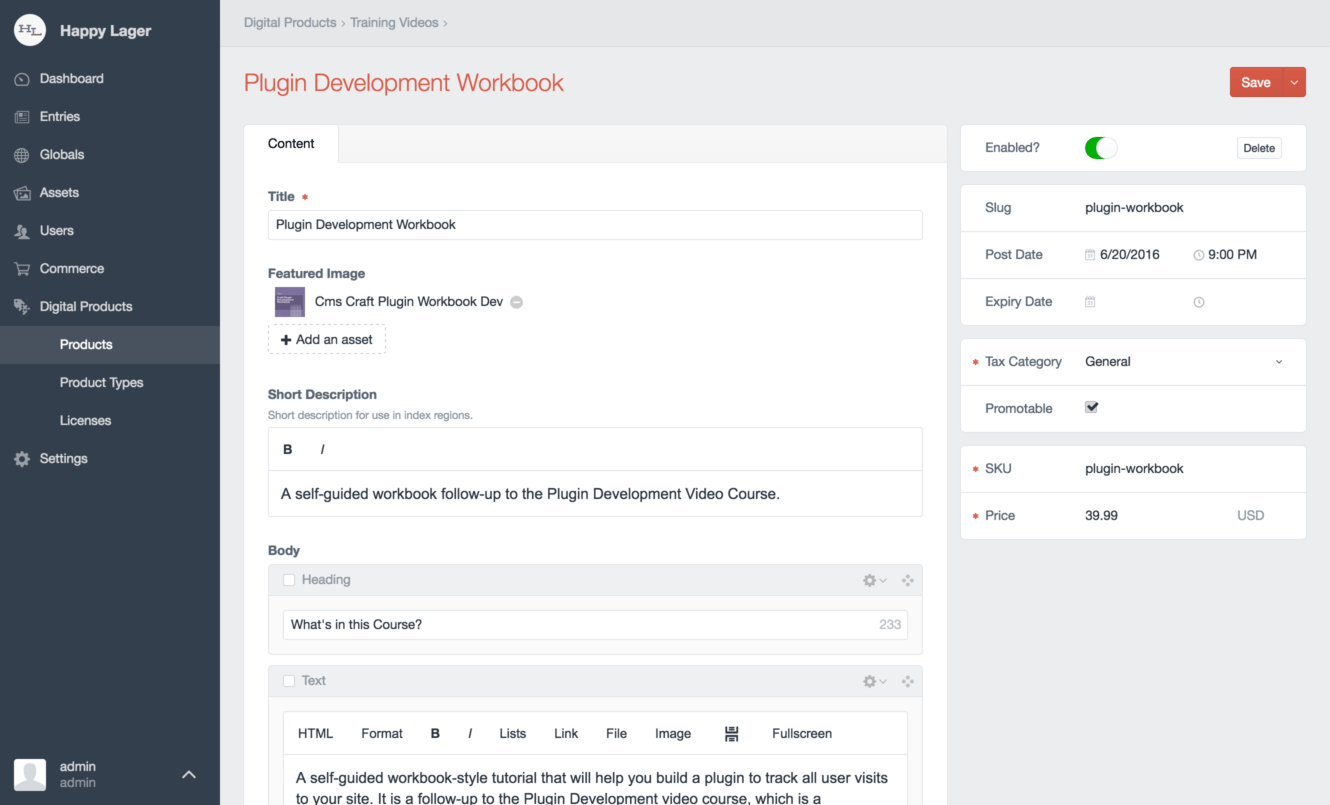
Task: Click the Title input field
Action: point(595,225)
